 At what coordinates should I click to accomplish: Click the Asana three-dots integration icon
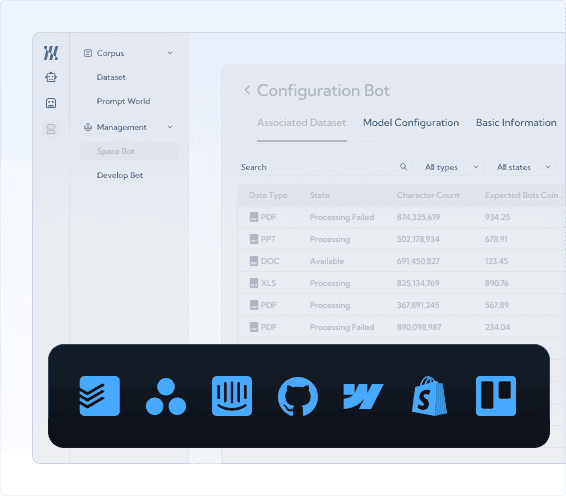point(166,396)
